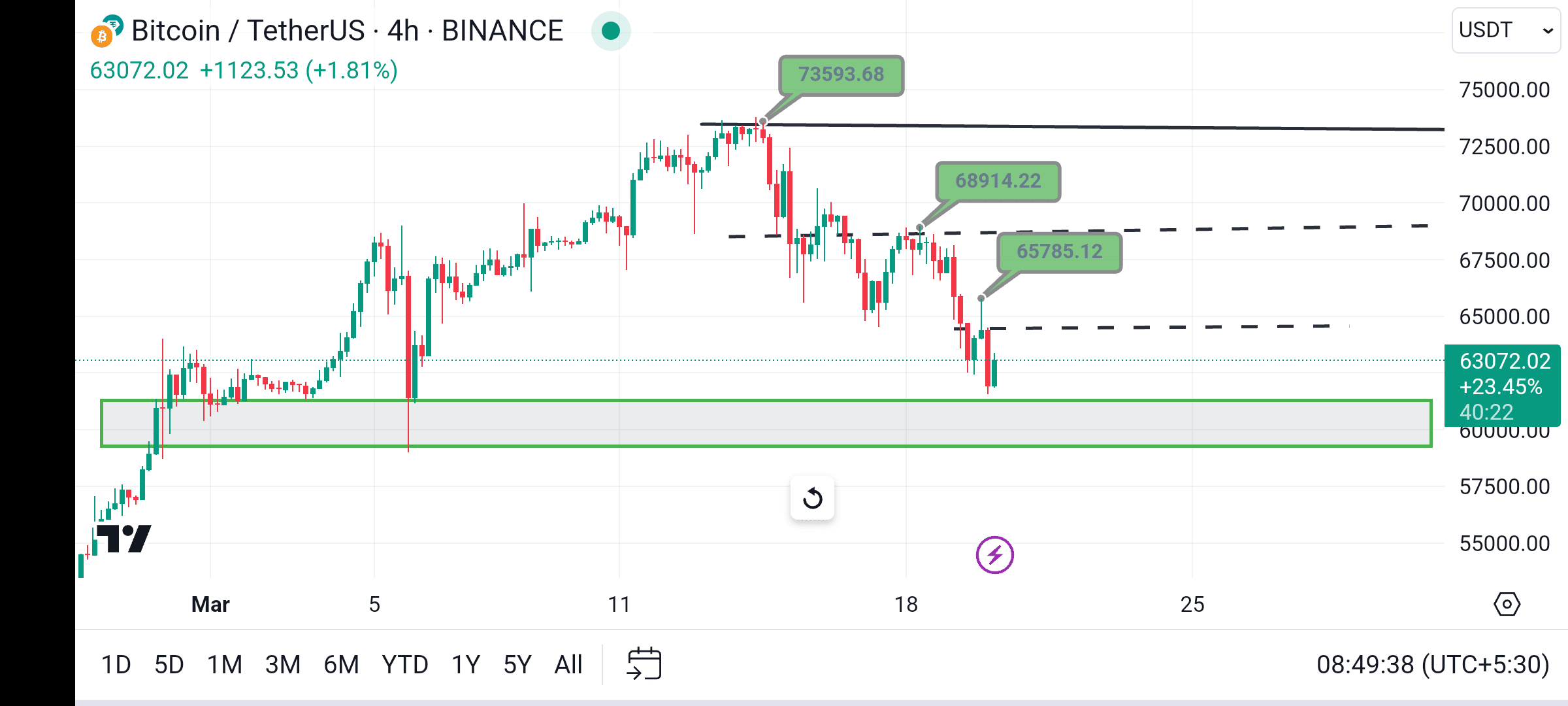This screenshot has width=1568, height=706.
Task: Click the green market status dot
Action: coord(611,31)
